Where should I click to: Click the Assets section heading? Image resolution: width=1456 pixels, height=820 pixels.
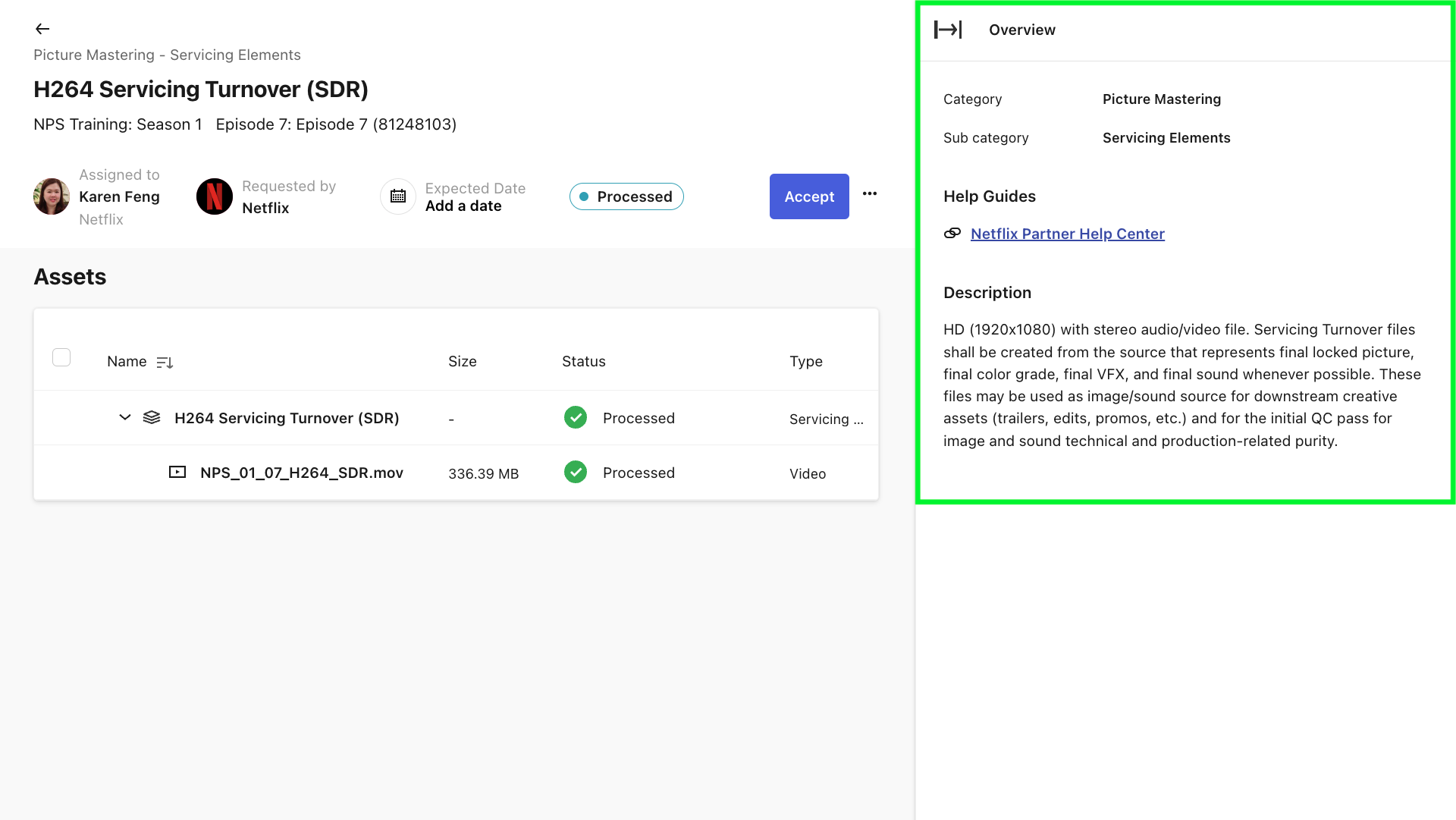70,277
